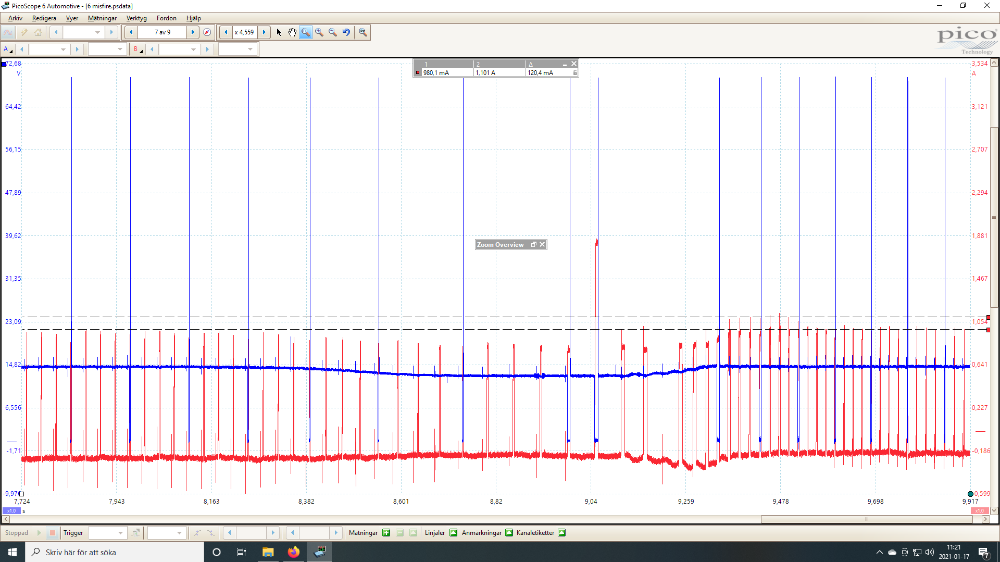1000x562 pixels.
Task: Toggle the Anmärkningar notes panel
Action: (x=508, y=533)
